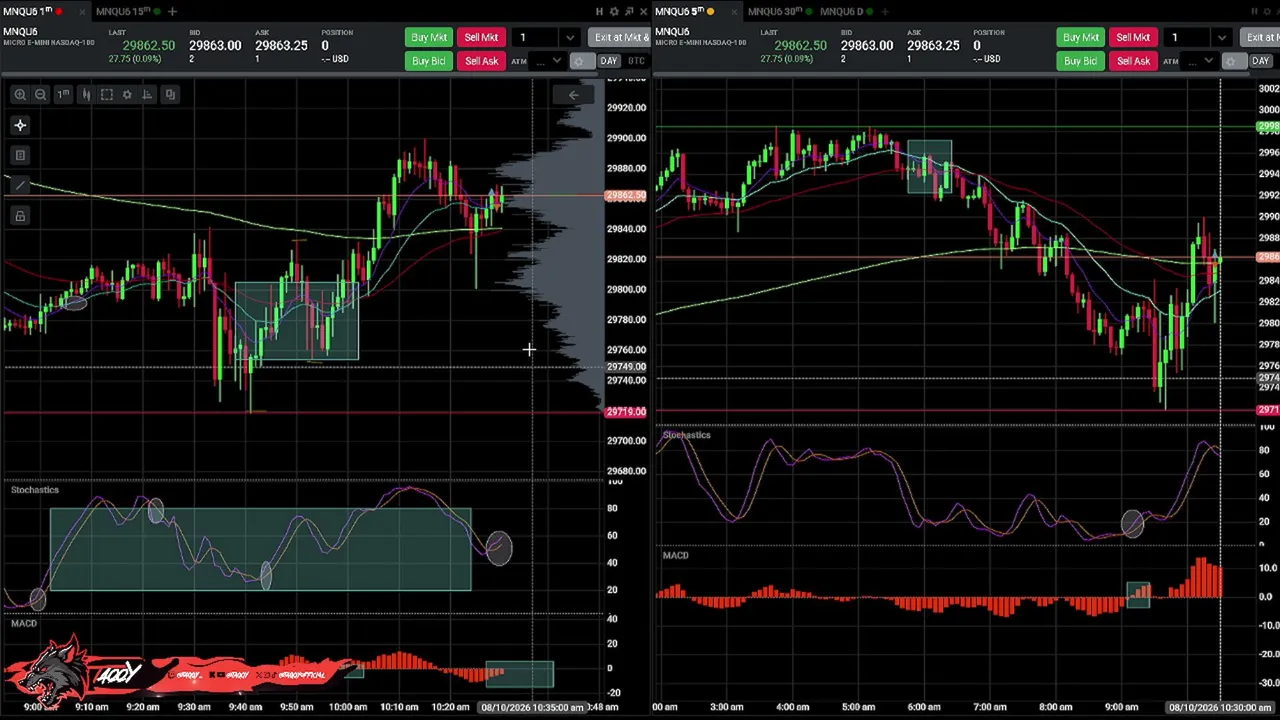The height and width of the screenshot is (720, 1280).
Task: Activate the dashed selection box tool
Action: (x=107, y=94)
